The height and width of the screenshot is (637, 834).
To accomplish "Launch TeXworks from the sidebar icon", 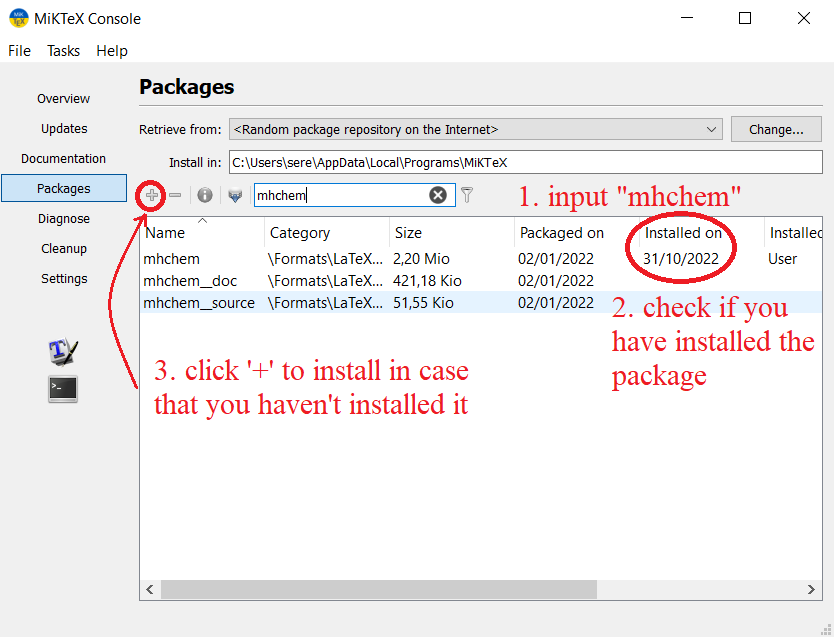I will pos(62,352).
